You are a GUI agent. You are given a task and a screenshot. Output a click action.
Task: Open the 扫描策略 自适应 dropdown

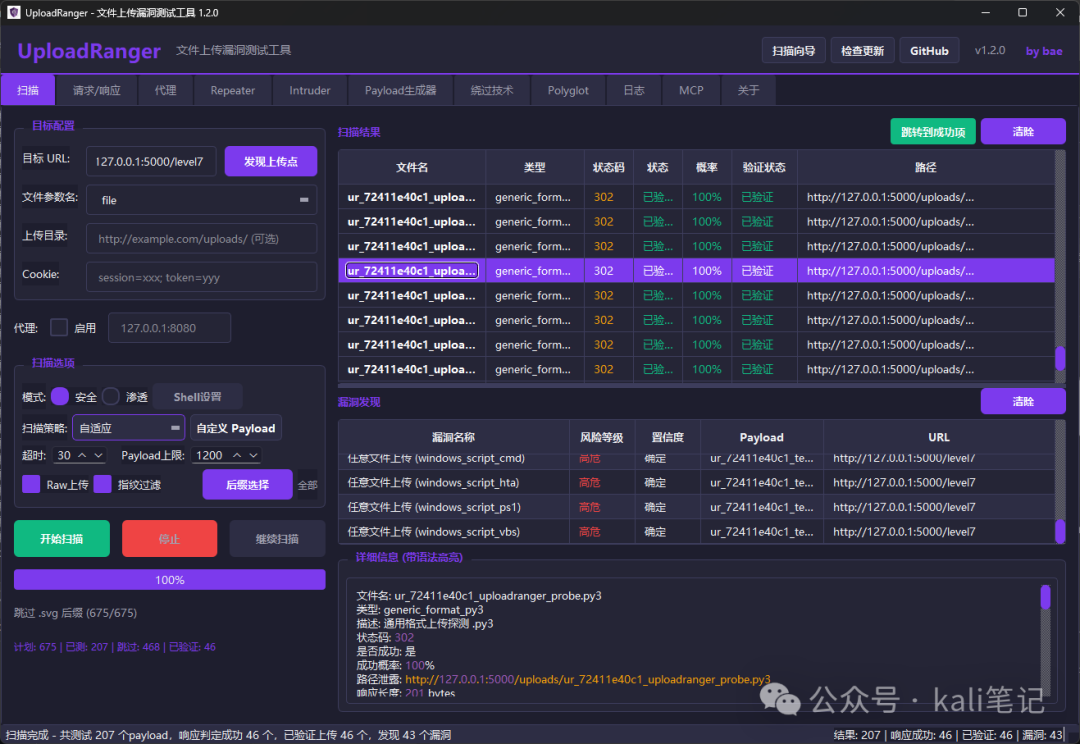(128, 428)
